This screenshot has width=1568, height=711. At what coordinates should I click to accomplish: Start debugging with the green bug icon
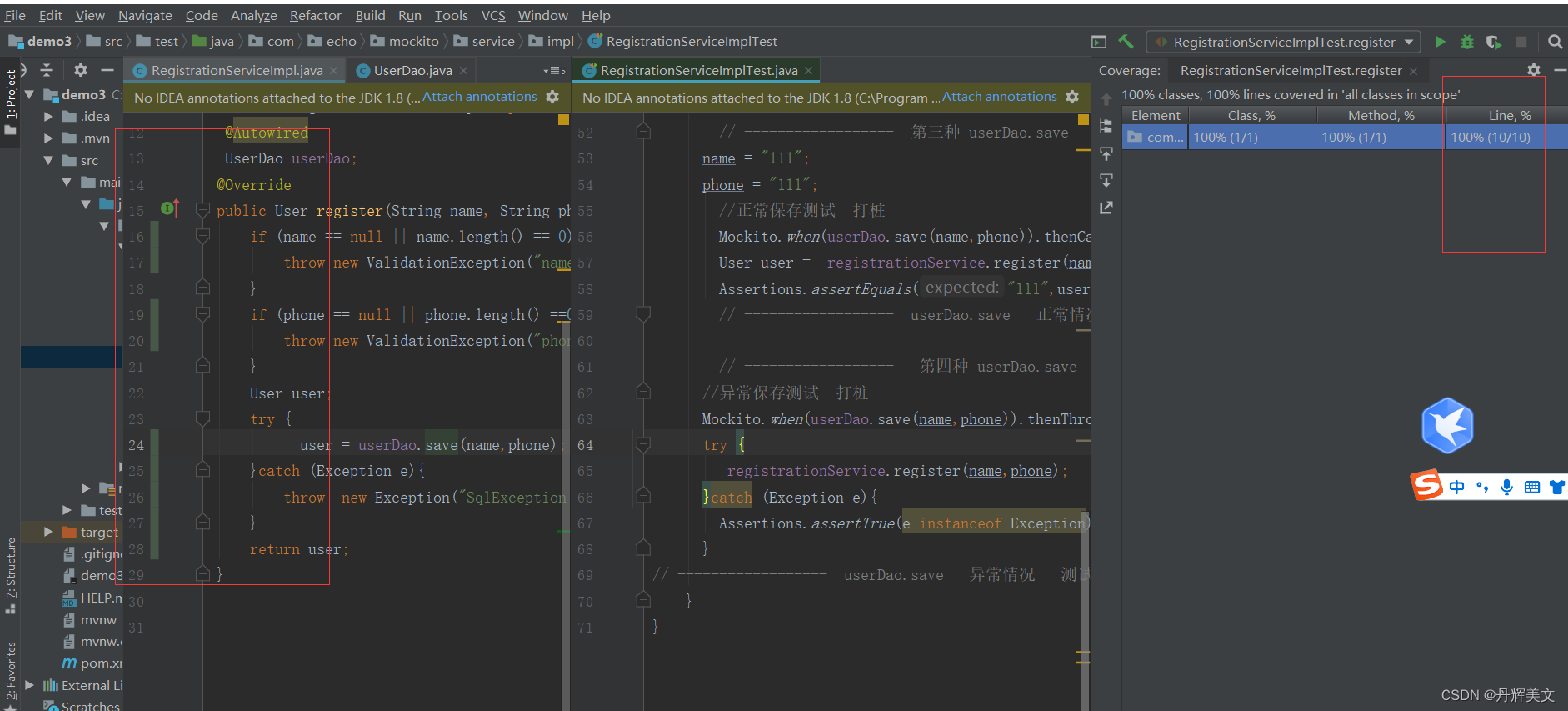[x=1467, y=42]
